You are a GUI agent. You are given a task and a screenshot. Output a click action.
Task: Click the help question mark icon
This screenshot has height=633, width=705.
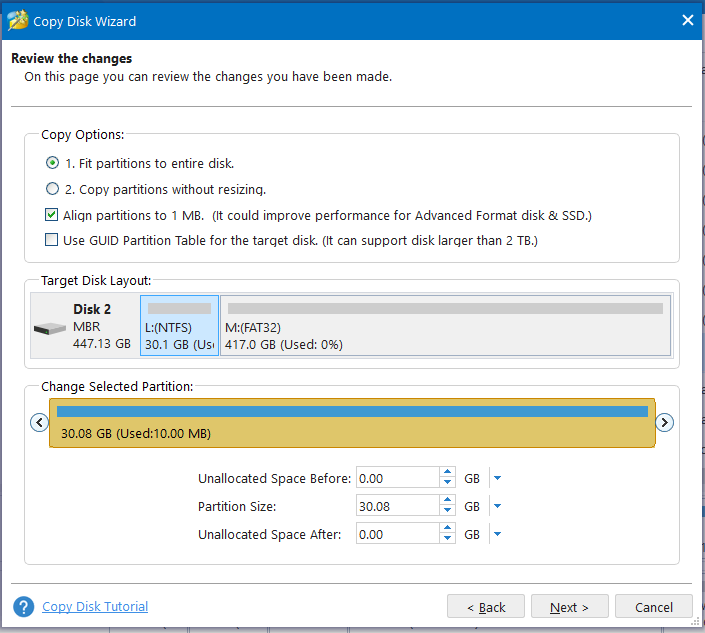point(24,607)
